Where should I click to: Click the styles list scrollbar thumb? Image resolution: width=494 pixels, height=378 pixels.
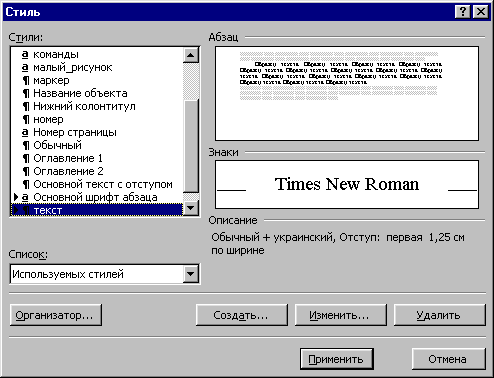[x=191, y=146]
